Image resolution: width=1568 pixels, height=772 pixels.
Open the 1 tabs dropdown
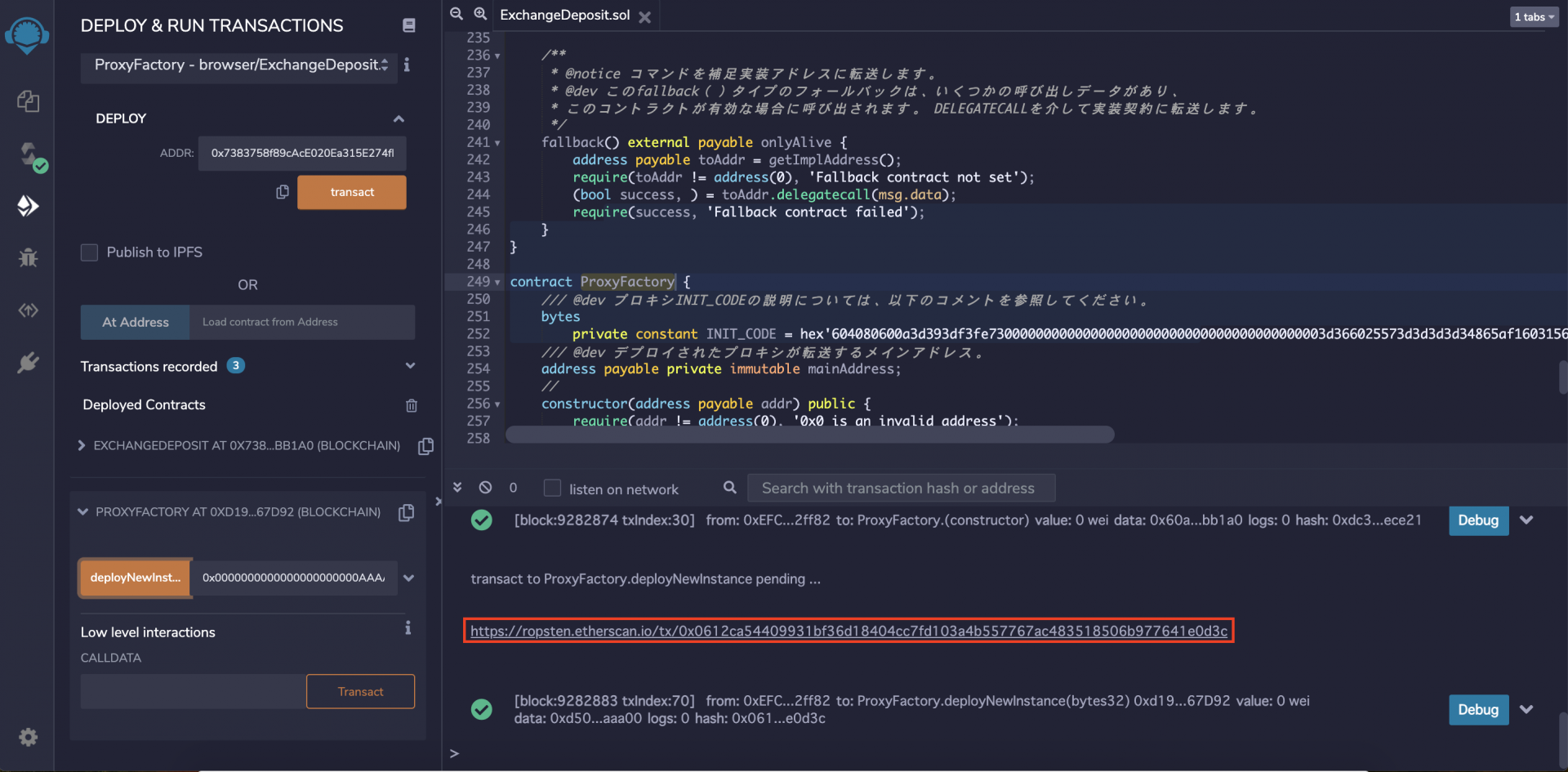(1535, 16)
